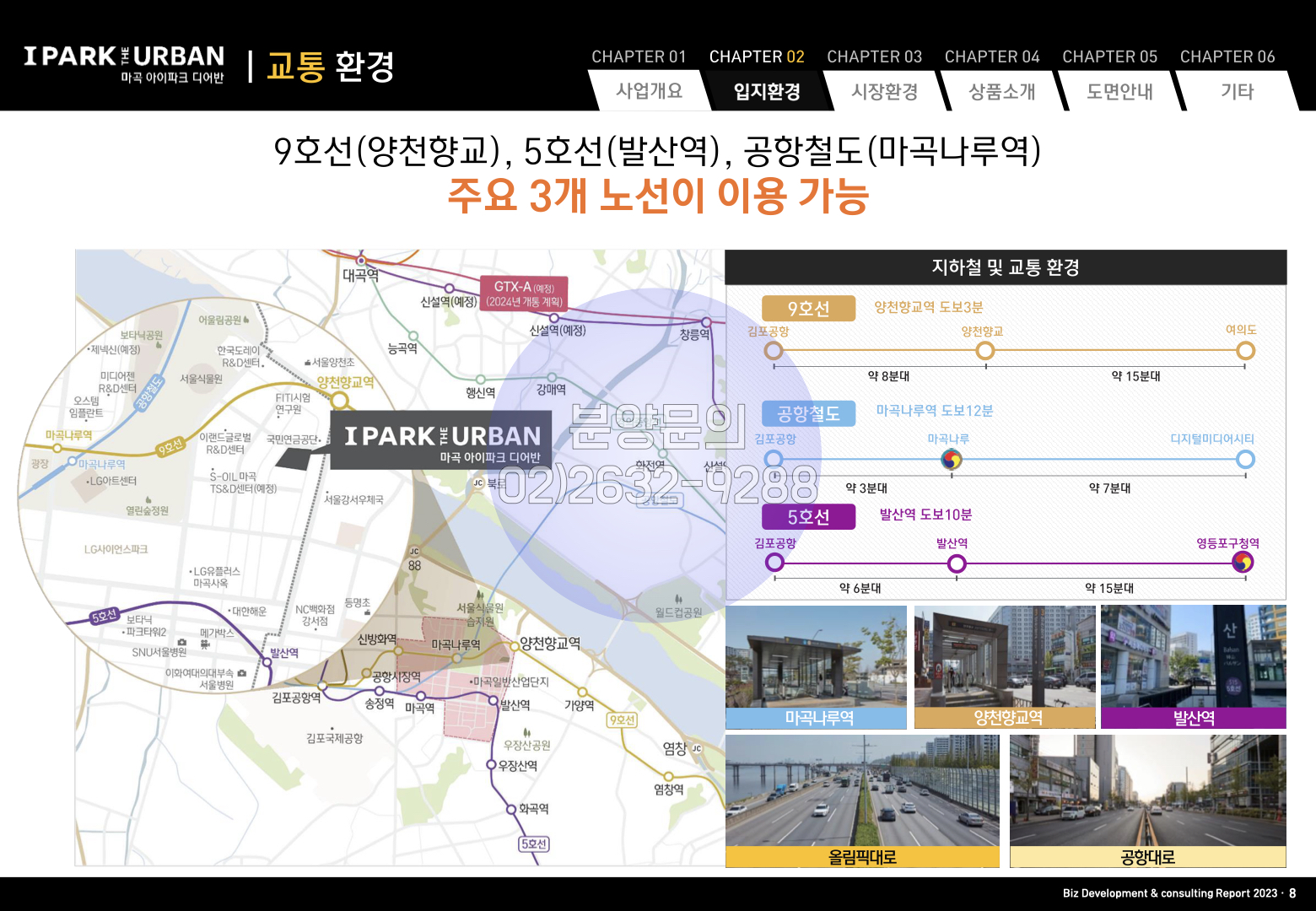This screenshot has width=1316, height=911.
Task: Click the CHAPTER 02 label
Action: click(757, 57)
